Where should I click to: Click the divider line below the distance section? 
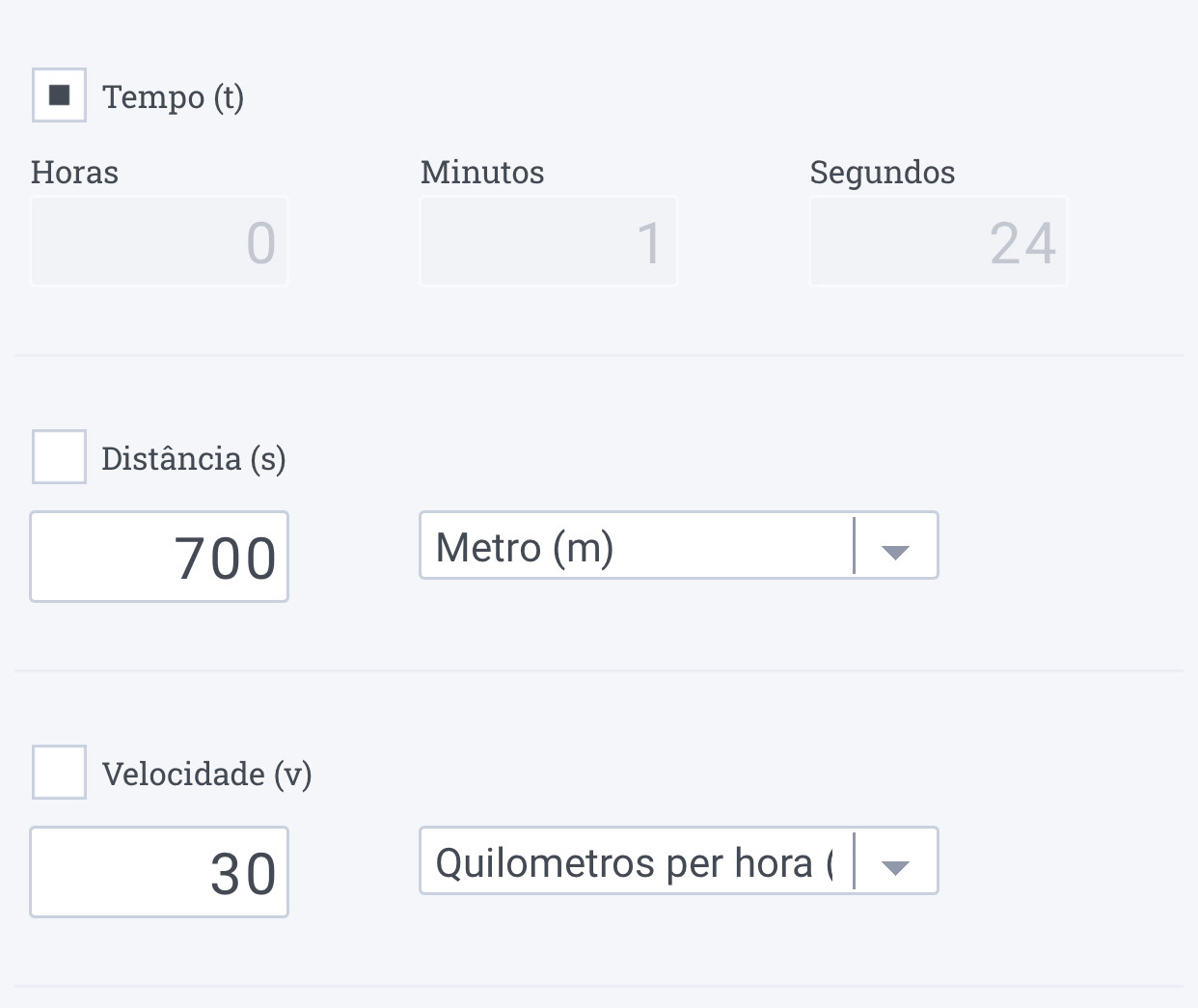click(x=599, y=670)
